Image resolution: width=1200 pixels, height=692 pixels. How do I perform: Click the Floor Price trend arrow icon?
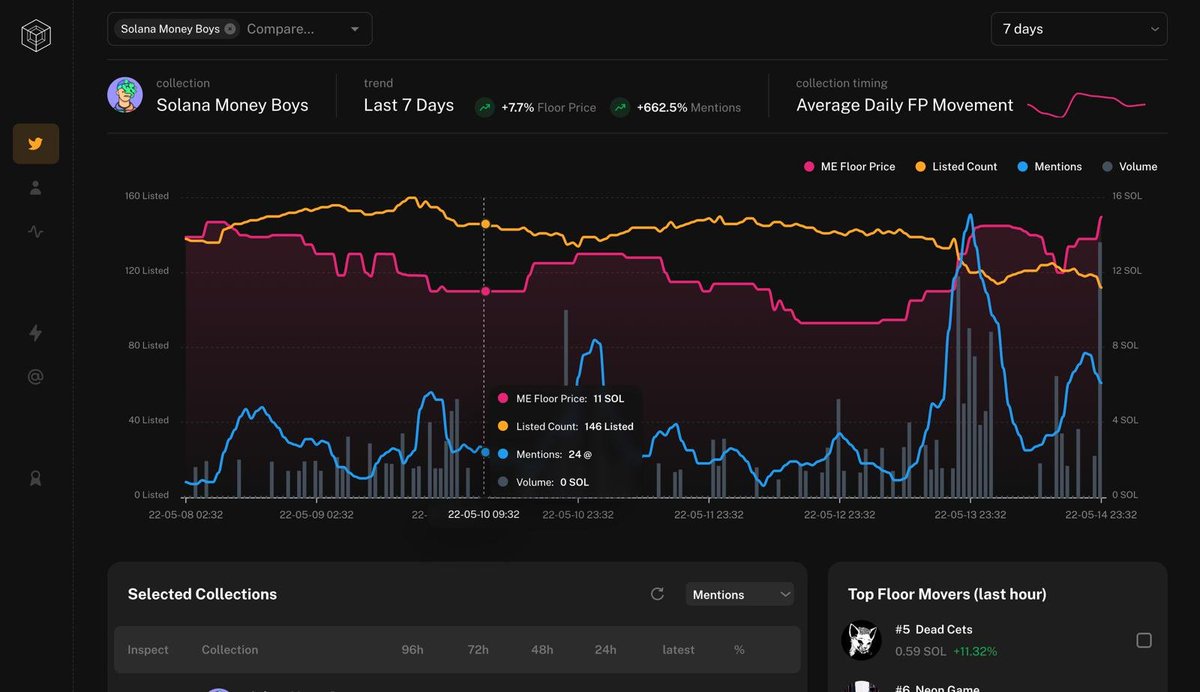(x=485, y=107)
